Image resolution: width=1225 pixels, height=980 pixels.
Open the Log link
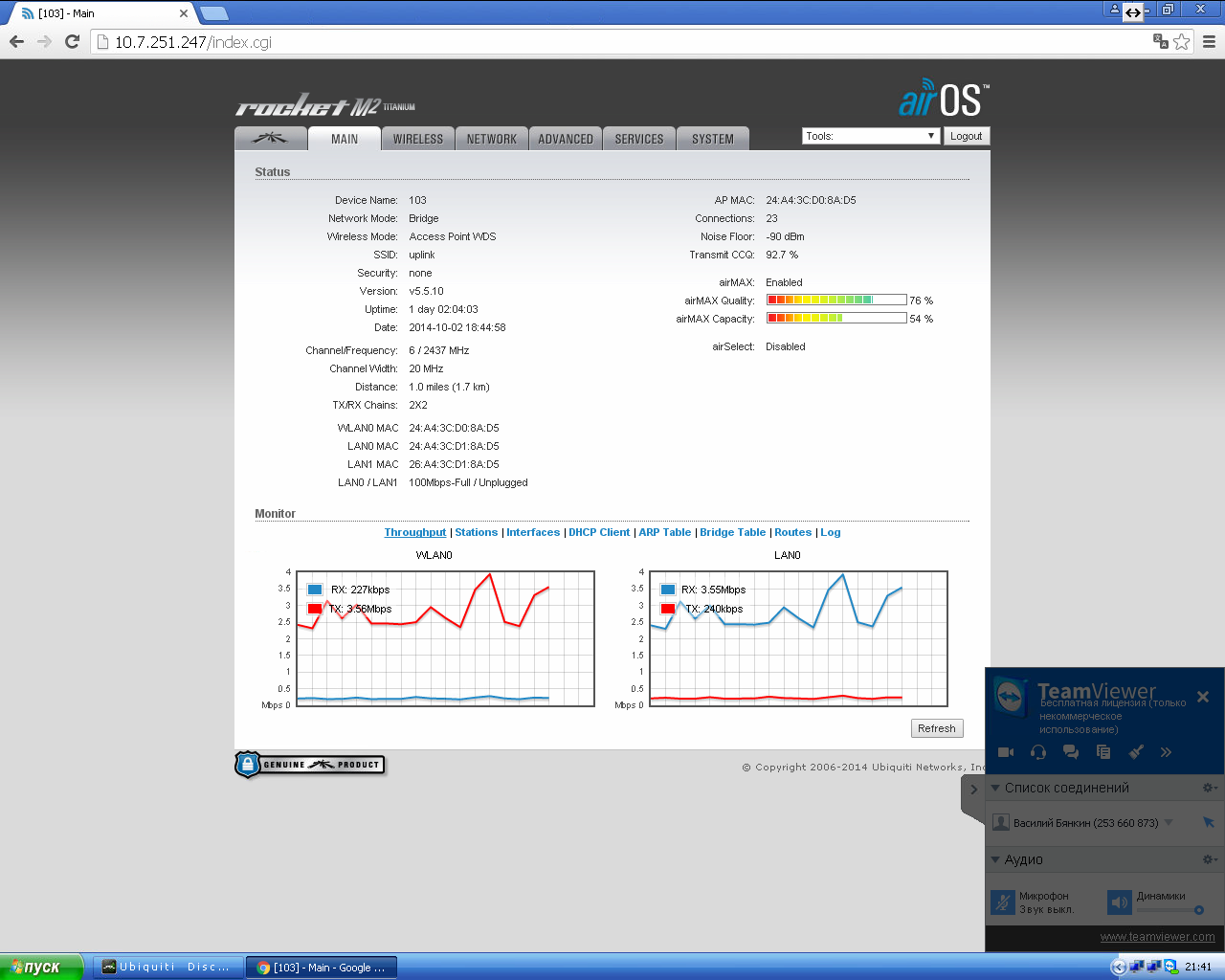coord(831,532)
